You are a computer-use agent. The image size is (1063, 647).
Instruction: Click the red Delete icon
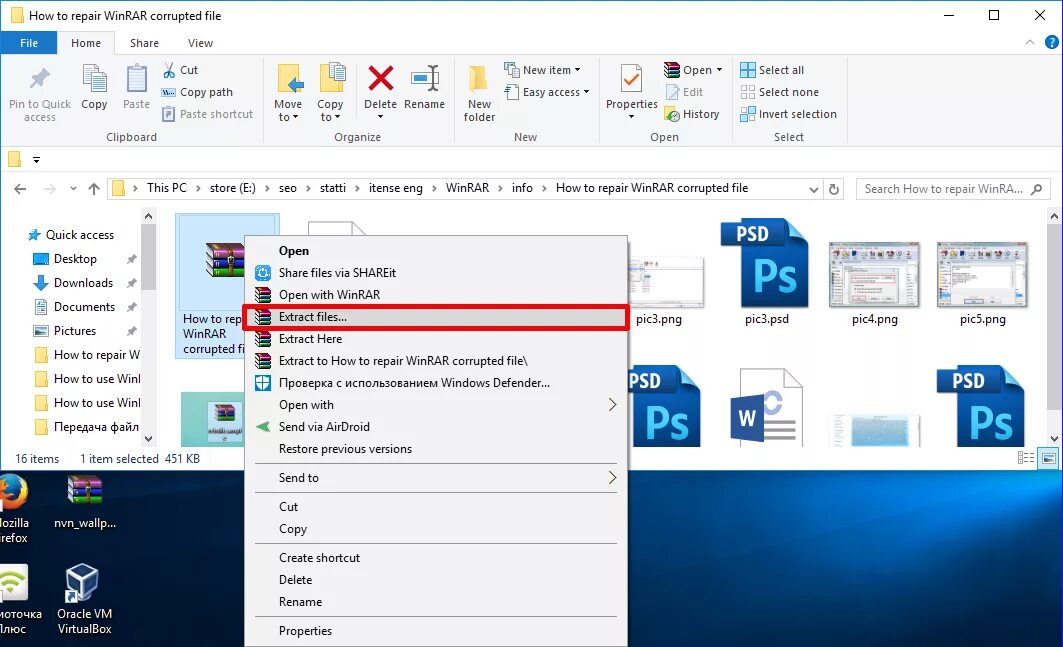(380, 78)
